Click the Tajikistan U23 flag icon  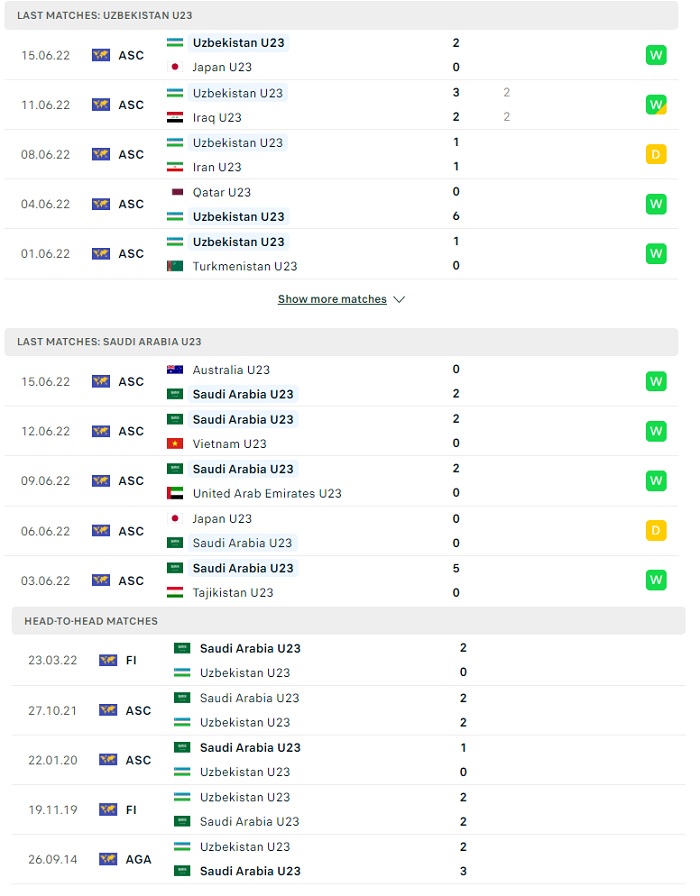175,593
